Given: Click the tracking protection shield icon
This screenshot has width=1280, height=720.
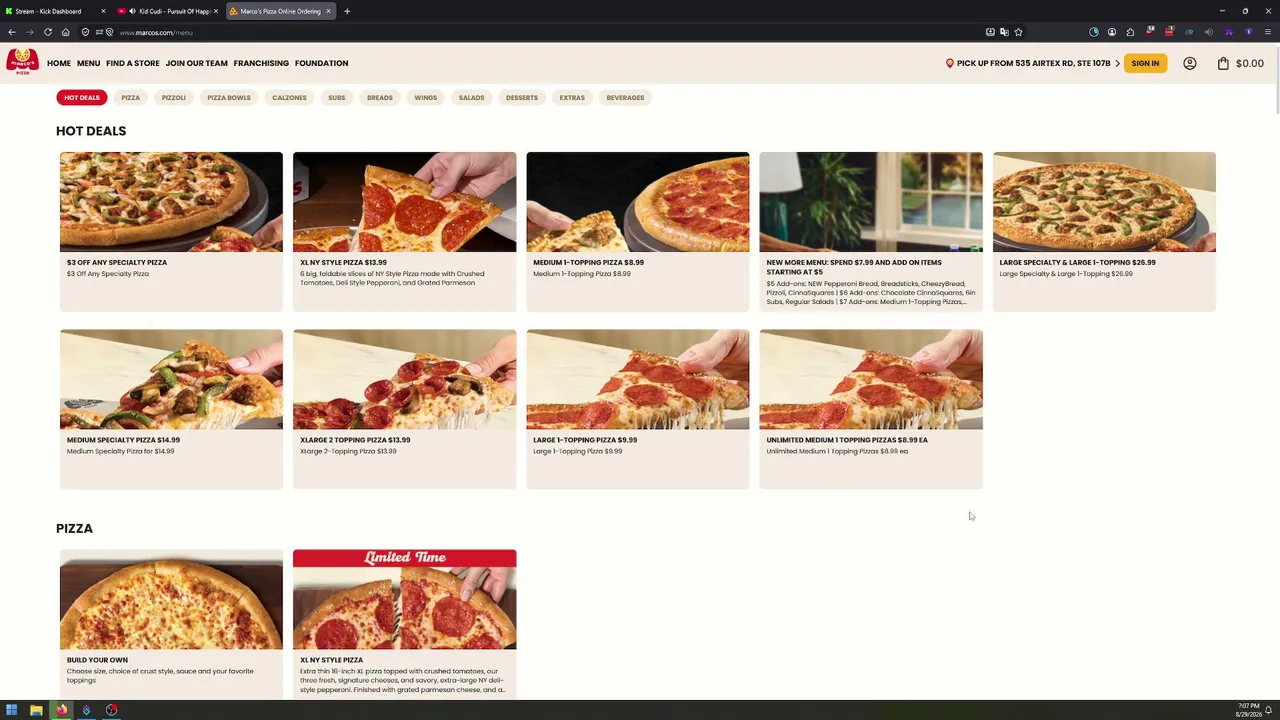Looking at the screenshot, I should point(85,32).
